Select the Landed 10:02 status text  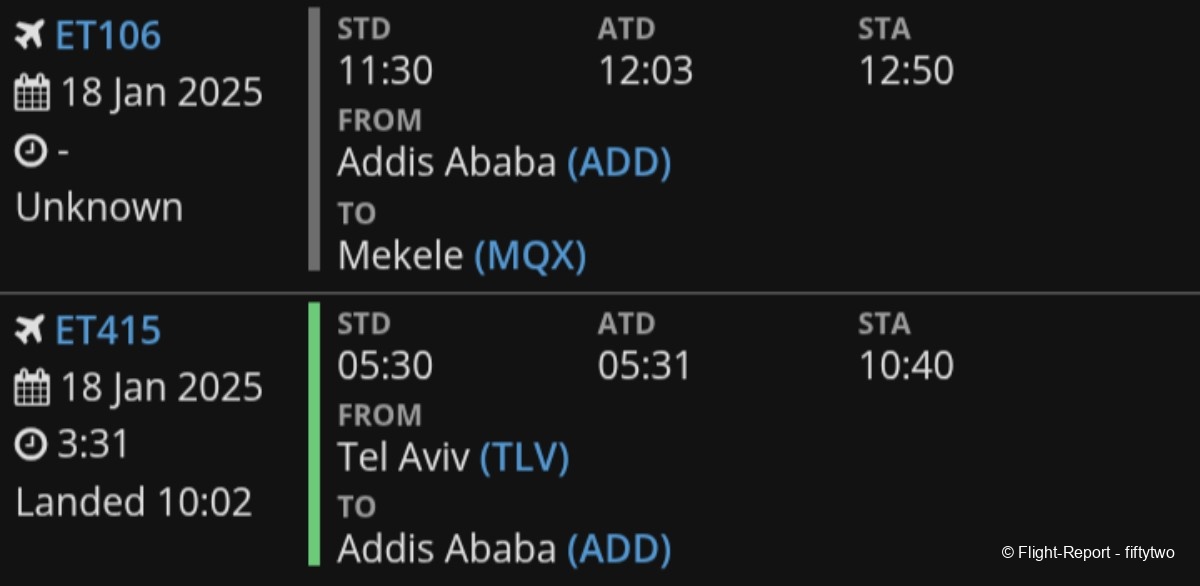coord(134,502)
